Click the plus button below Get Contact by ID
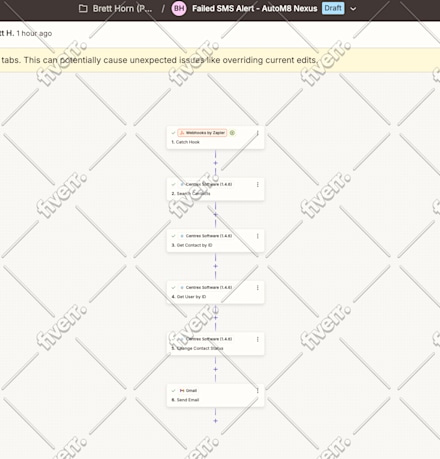 click(x=215, y=266)
